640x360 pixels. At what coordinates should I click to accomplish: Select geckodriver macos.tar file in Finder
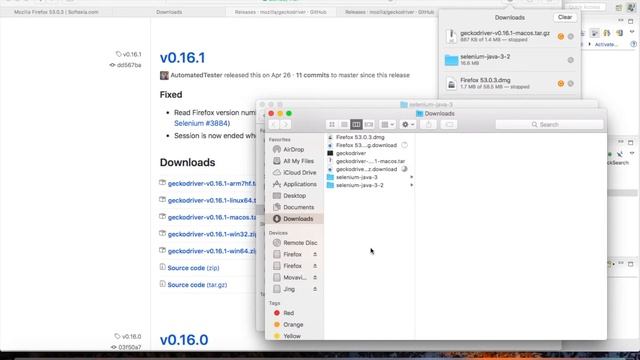[x=370, y=161]
